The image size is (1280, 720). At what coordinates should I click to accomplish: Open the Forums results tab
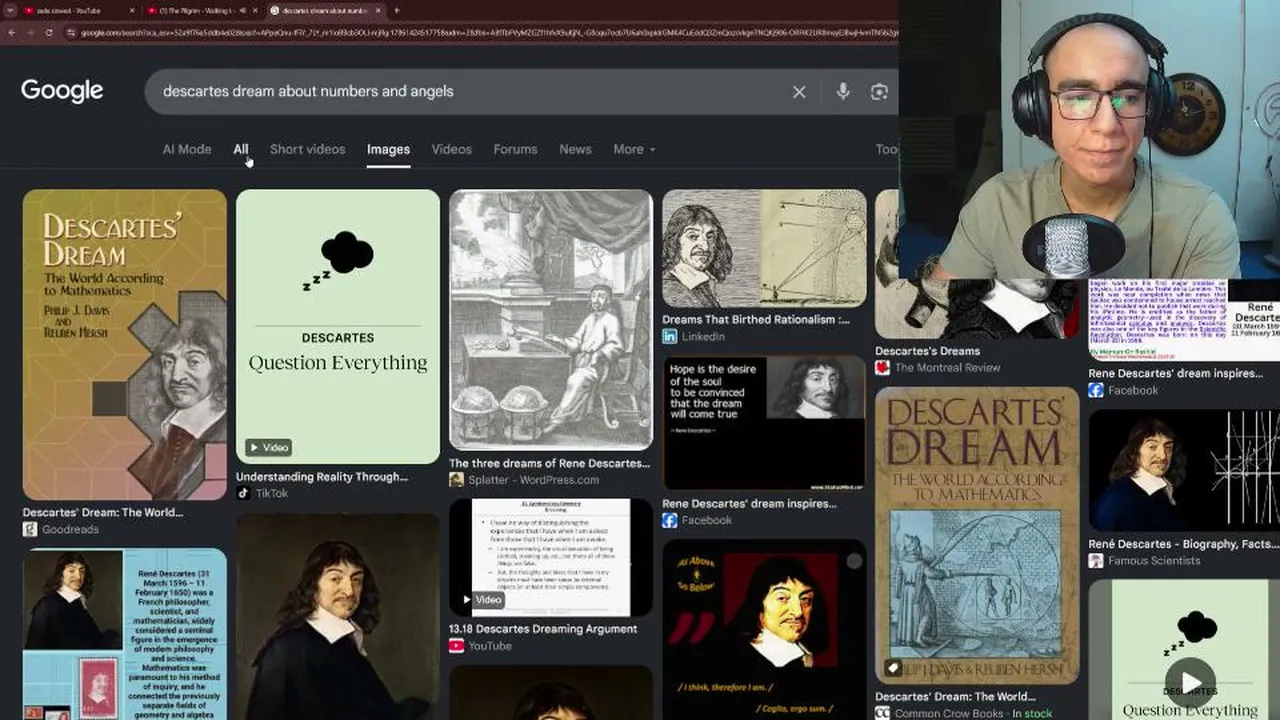[515, 149]
